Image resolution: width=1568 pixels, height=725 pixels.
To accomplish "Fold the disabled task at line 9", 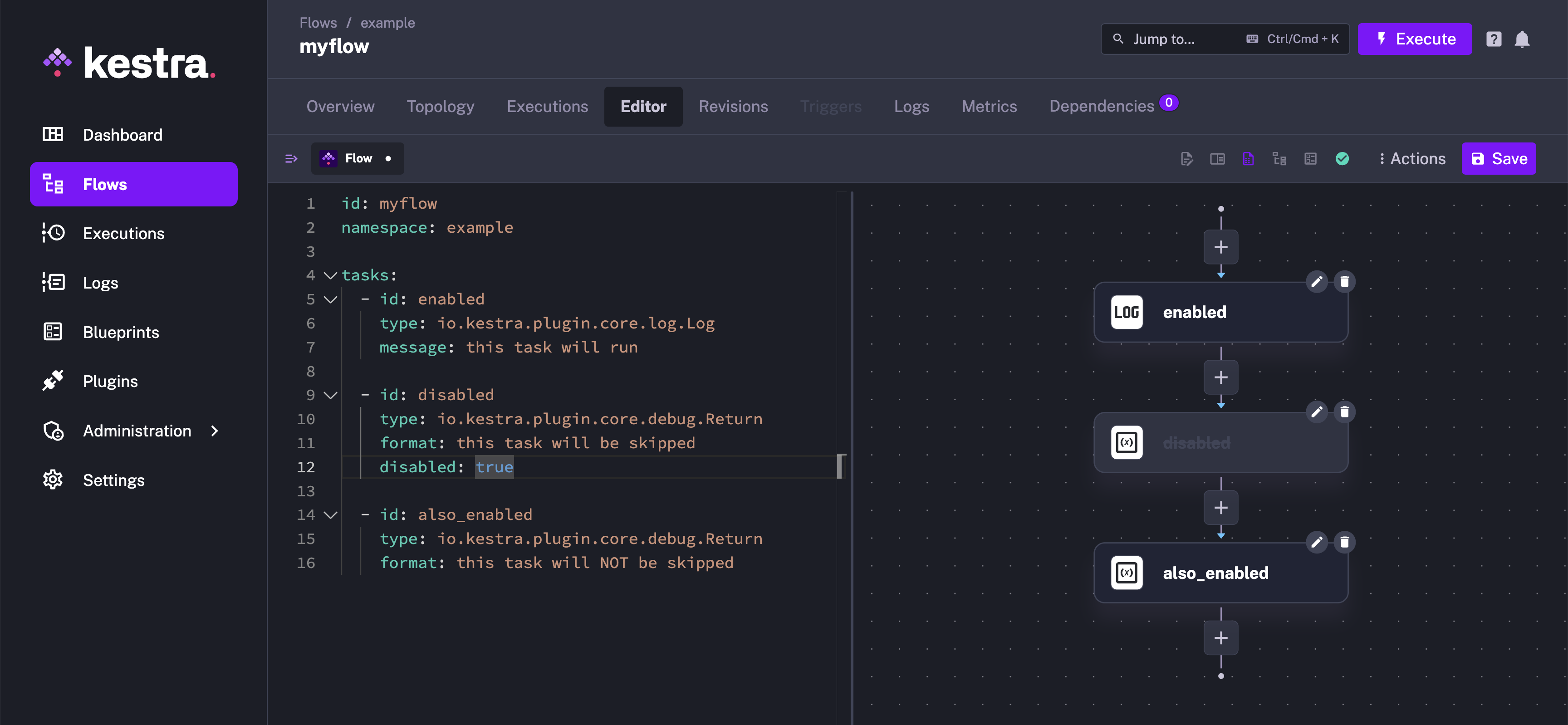I will click(330, 395).
